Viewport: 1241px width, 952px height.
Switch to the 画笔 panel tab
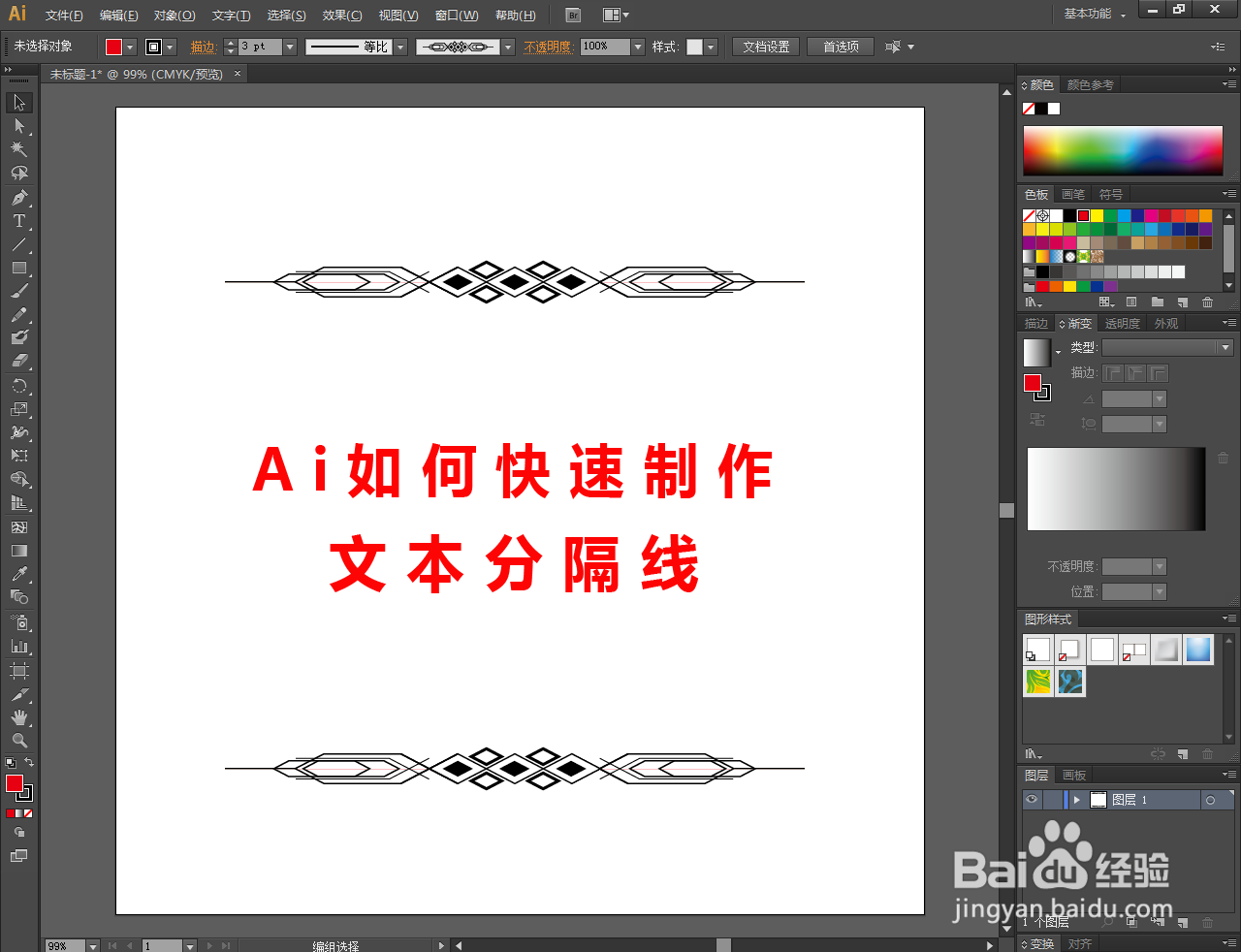pyautogui.click(x=1072, y=194)
